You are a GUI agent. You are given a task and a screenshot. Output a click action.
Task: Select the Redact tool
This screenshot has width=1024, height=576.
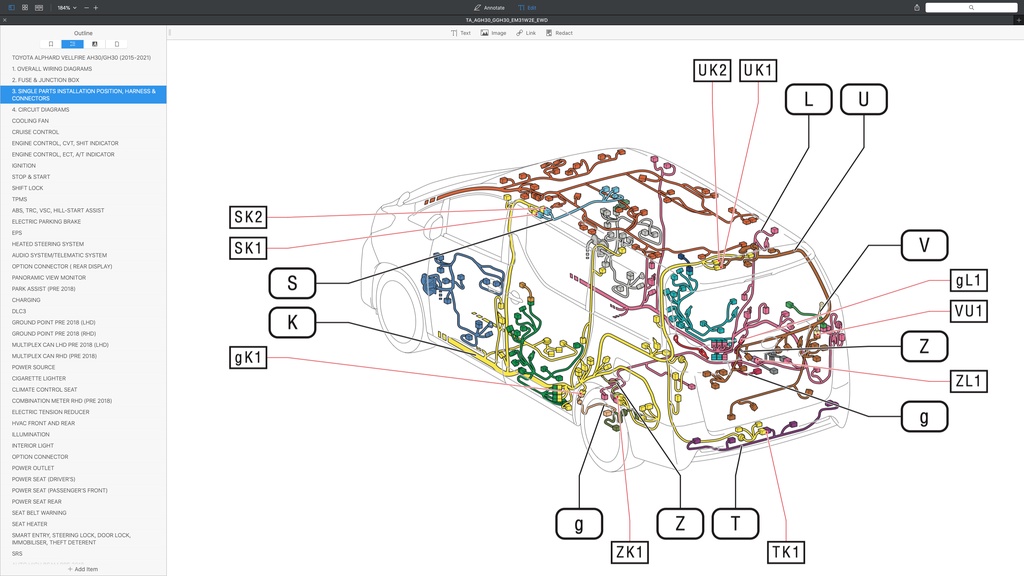click(559, 33)
